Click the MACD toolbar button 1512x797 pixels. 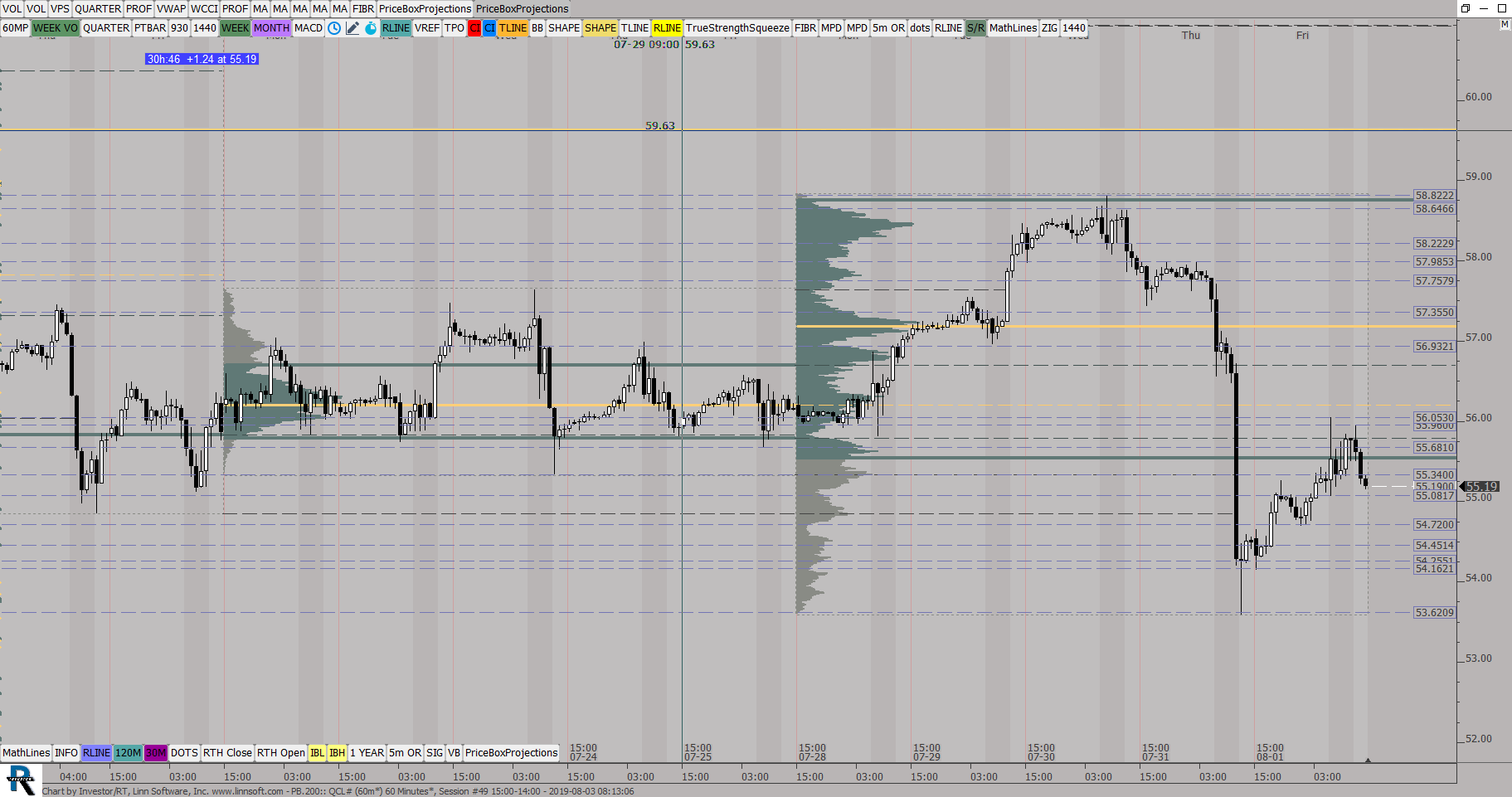tap(309, 28)
